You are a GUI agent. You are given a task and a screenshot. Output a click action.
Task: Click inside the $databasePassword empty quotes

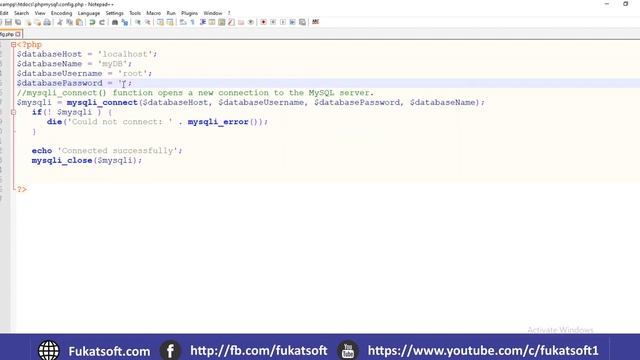(122, 83)
